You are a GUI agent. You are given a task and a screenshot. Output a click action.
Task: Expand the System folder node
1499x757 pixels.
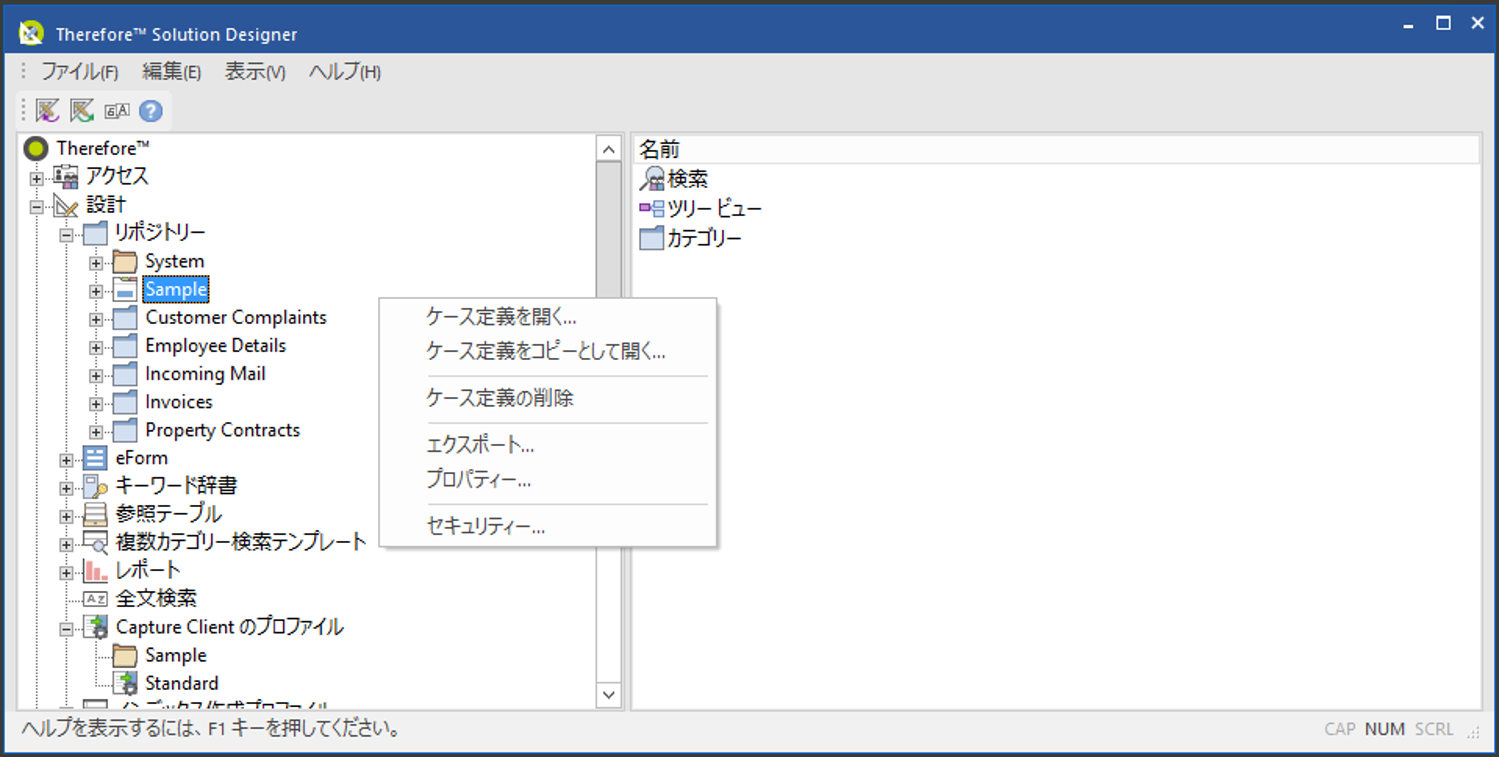click(x=96, y=263)
